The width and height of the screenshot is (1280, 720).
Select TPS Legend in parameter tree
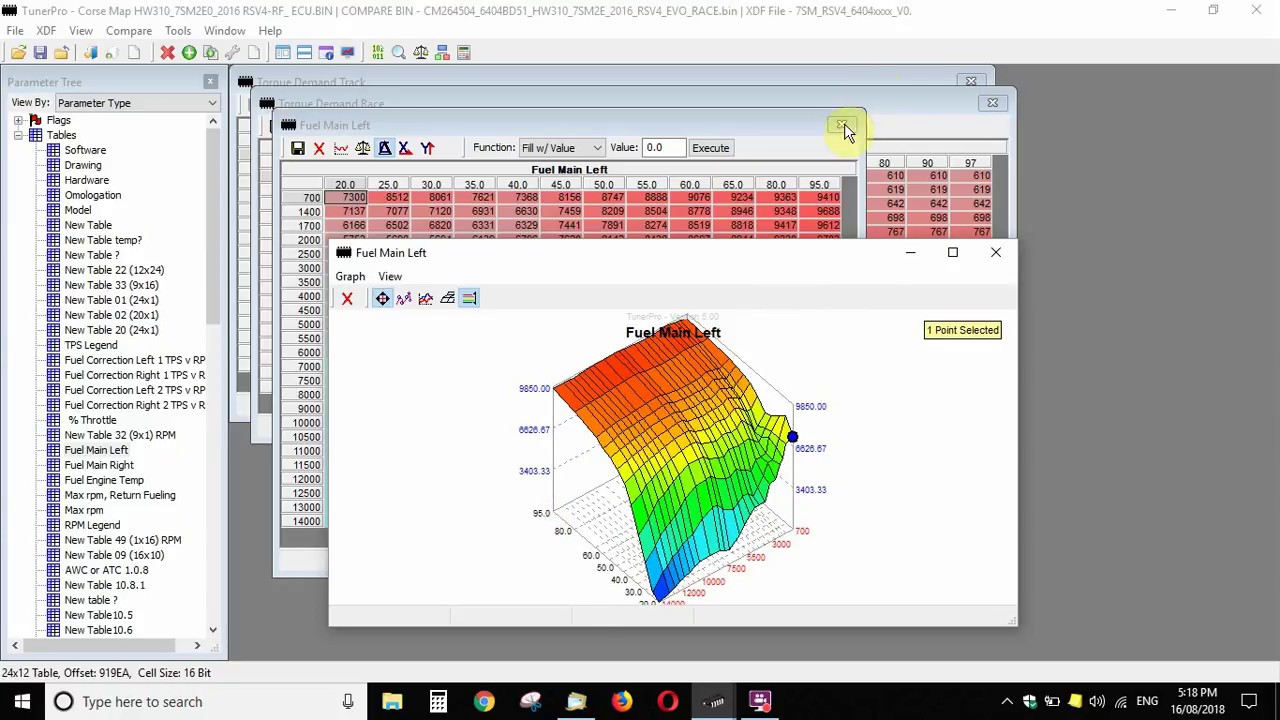[91, 345]
